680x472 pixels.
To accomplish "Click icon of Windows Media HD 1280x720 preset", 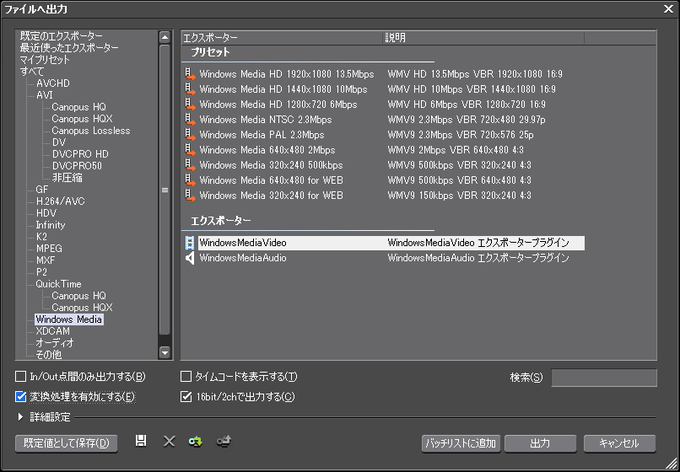I will 190,105.
